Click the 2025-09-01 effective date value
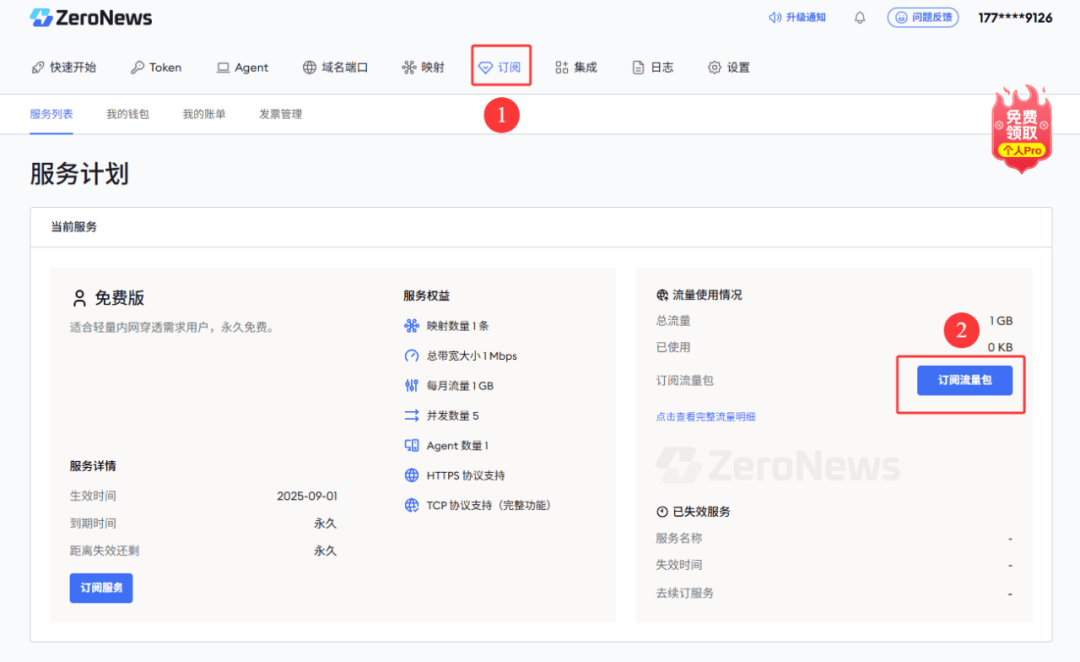The width and height of the screenshot is (1080, 662). point(307,496)
